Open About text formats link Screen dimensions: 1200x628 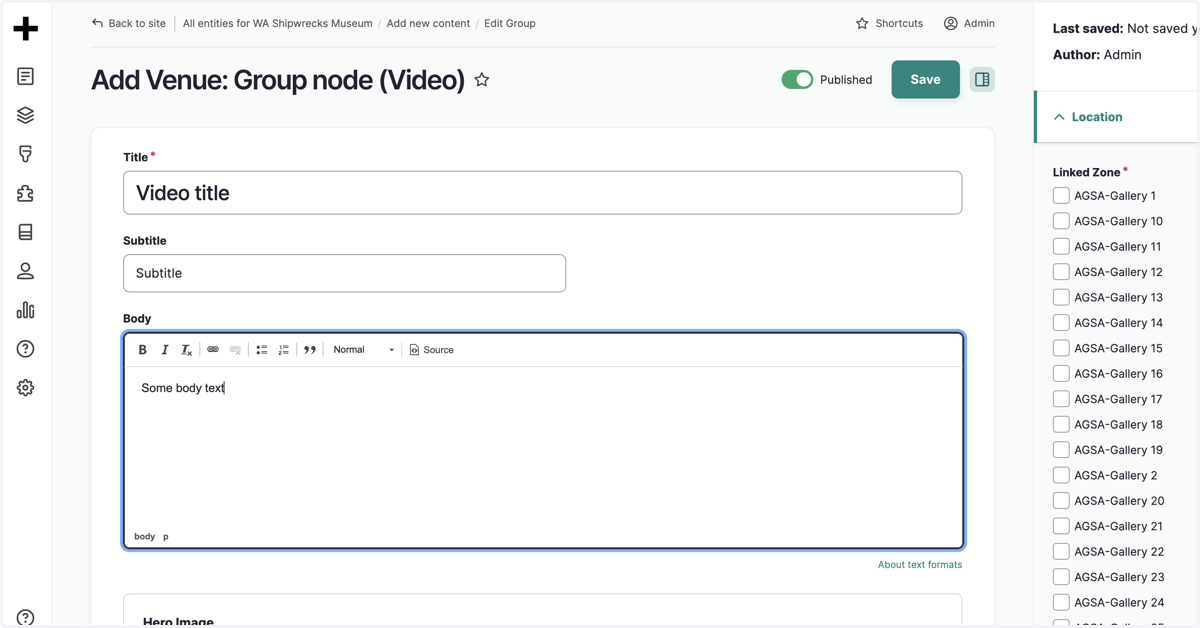(920, 565)
